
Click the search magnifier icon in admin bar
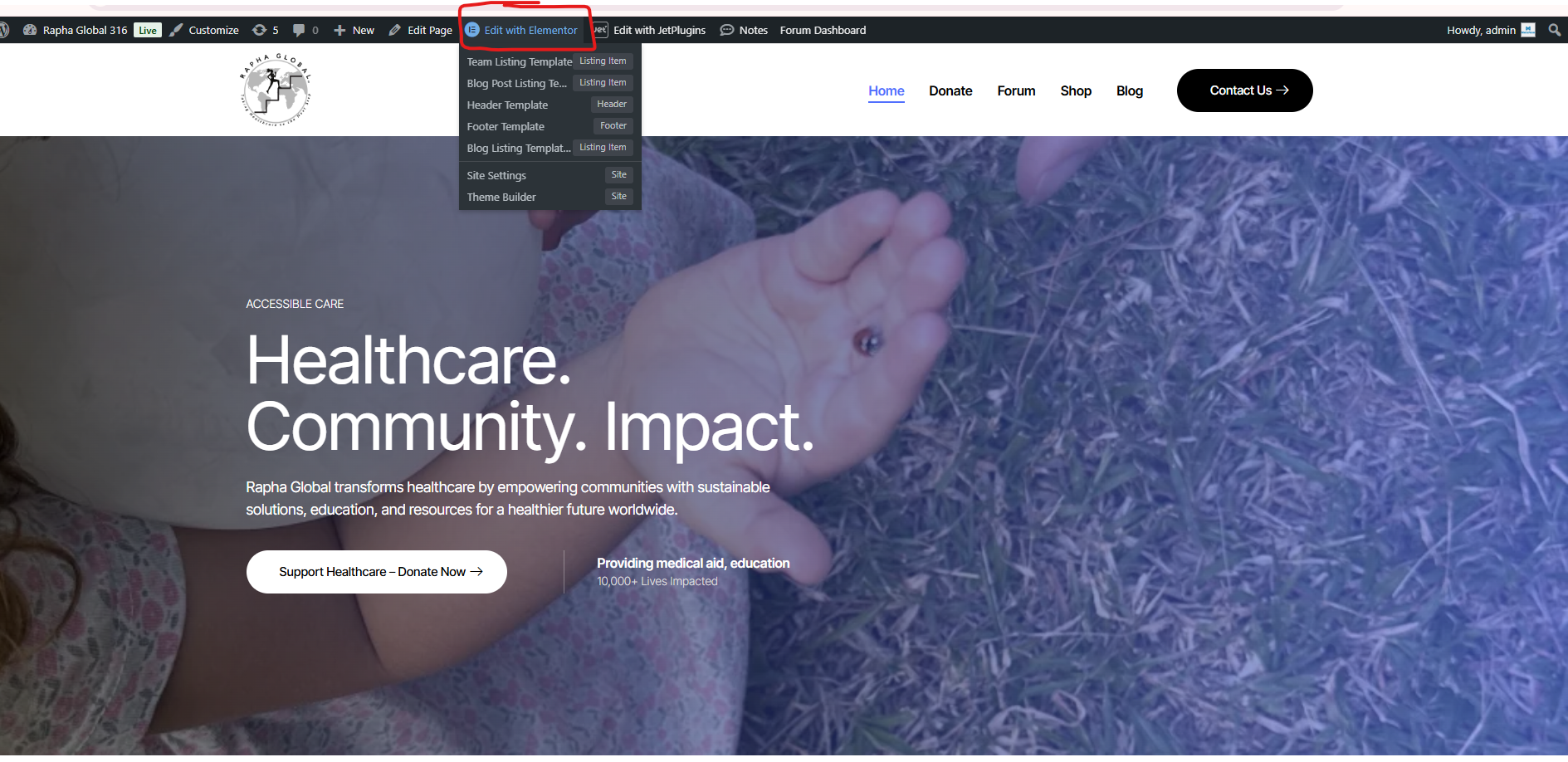(1554, 30)
